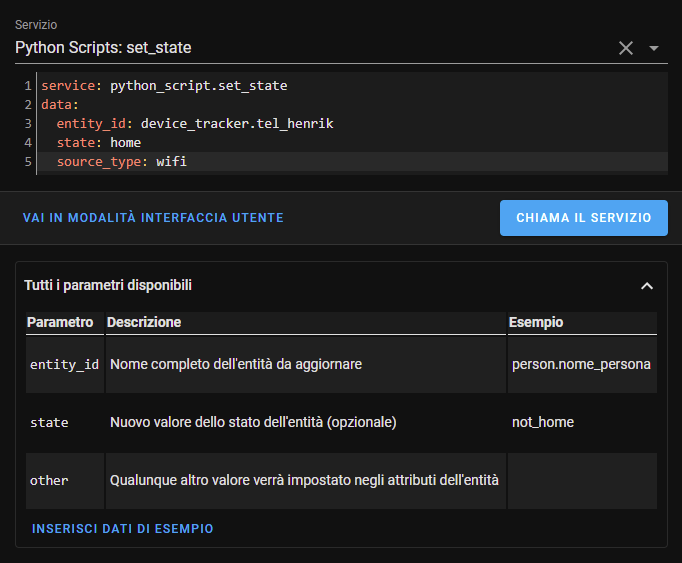Click the Servizio field showing Python Scripts: set_state
682x563 pixels.
(341, 47)
